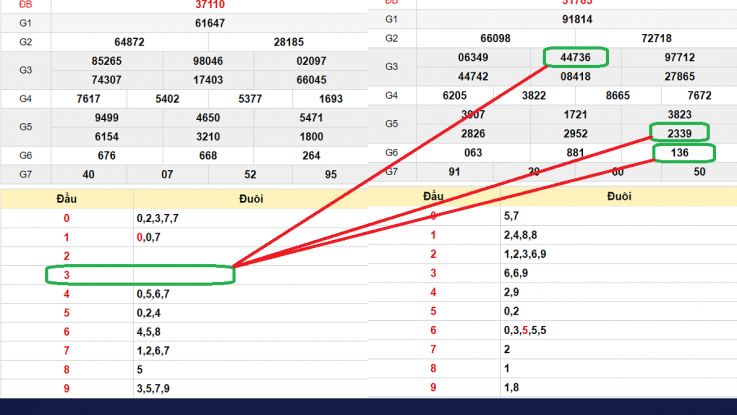The width and height of the screenshot is (737, 415).
Task: Click the highlighted number 2339
Action: (x=679, y=133)
